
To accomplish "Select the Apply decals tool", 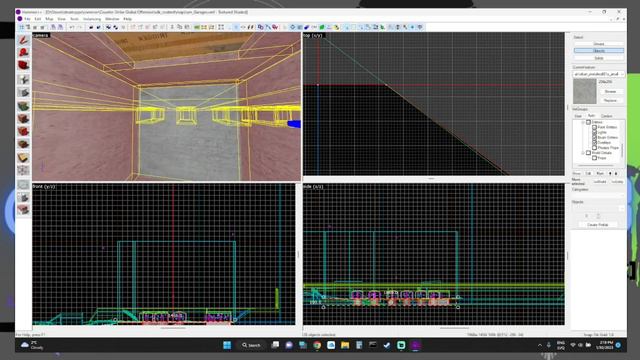I will pos(23,131).
